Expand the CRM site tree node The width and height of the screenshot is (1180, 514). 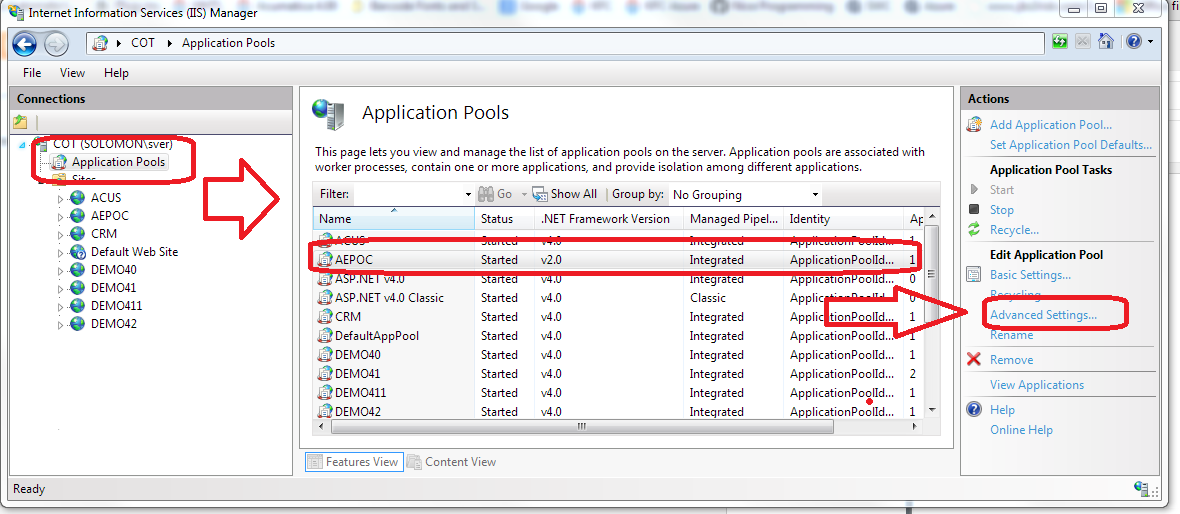[61, 234]
